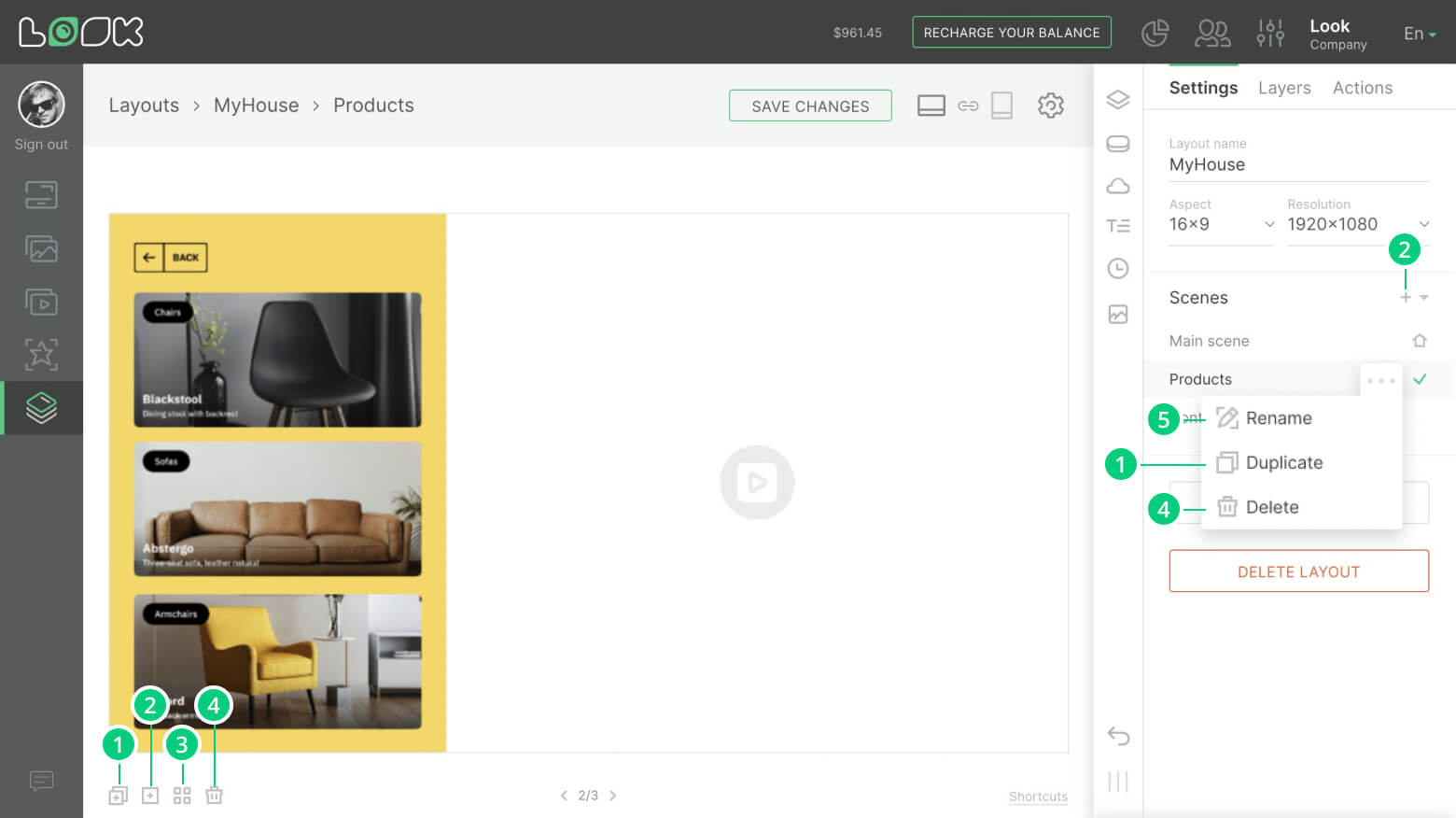
Task: Click the clock widget tool icon
Action: pos(1117,269)
